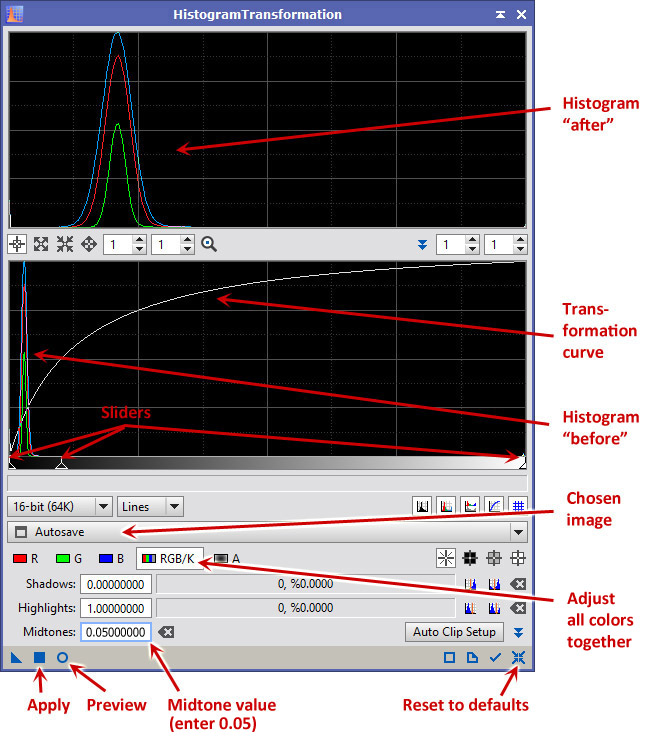Toggle the second colored histogram display icon

tap(446, 506)
